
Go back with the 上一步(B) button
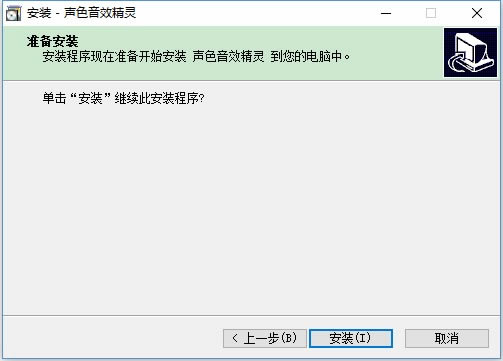tap(265, 338)
